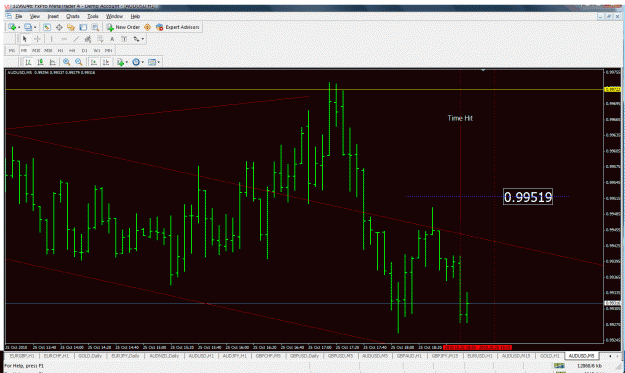Switch to the H1 timeframe
Viewport: 625px width, 373px height.
click(x=60, y=50)
